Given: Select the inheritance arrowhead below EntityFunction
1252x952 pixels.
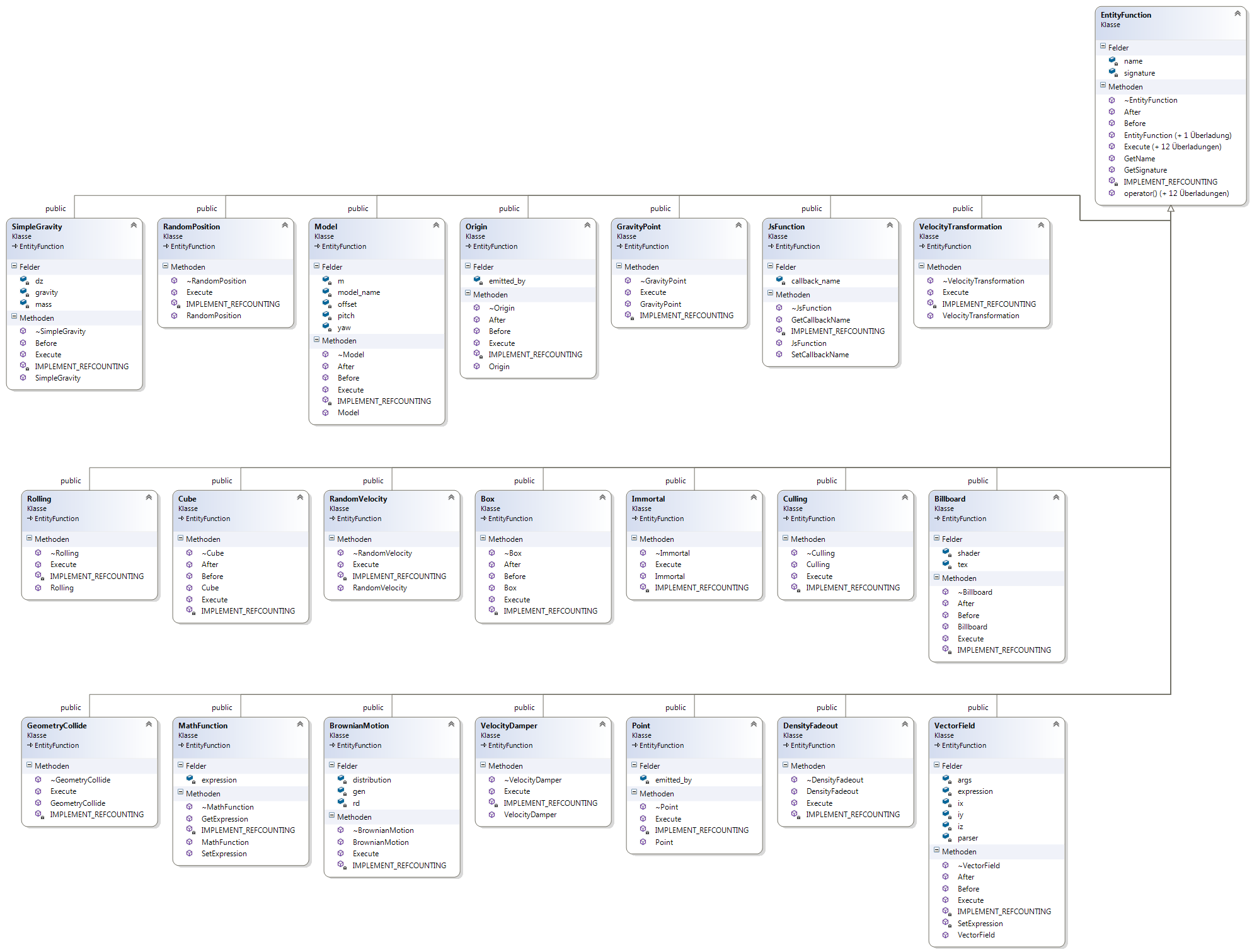Looking at the screenshot, I should (1171, 209).
